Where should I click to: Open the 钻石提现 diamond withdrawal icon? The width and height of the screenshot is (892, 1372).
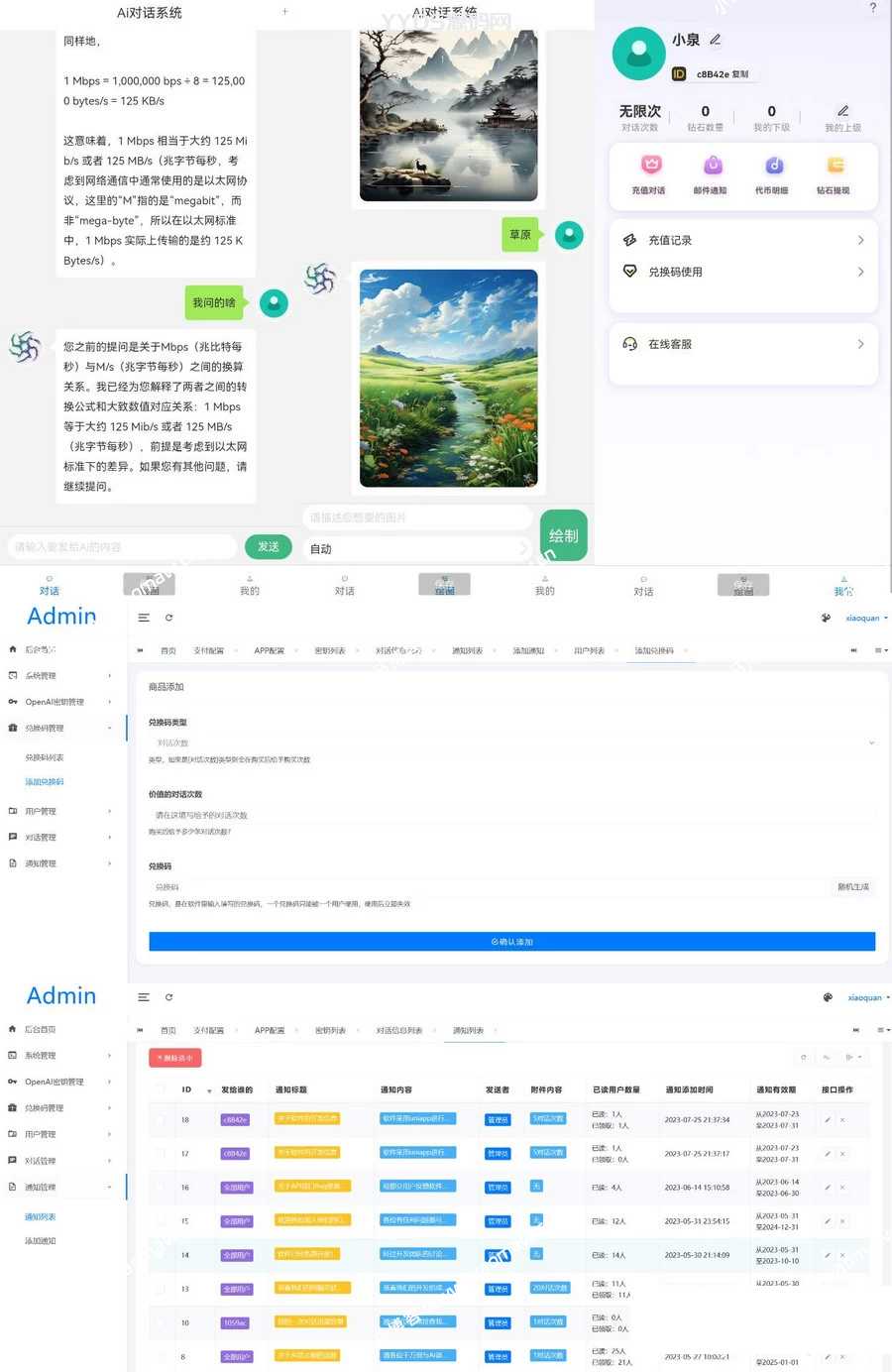pos(836,166)
